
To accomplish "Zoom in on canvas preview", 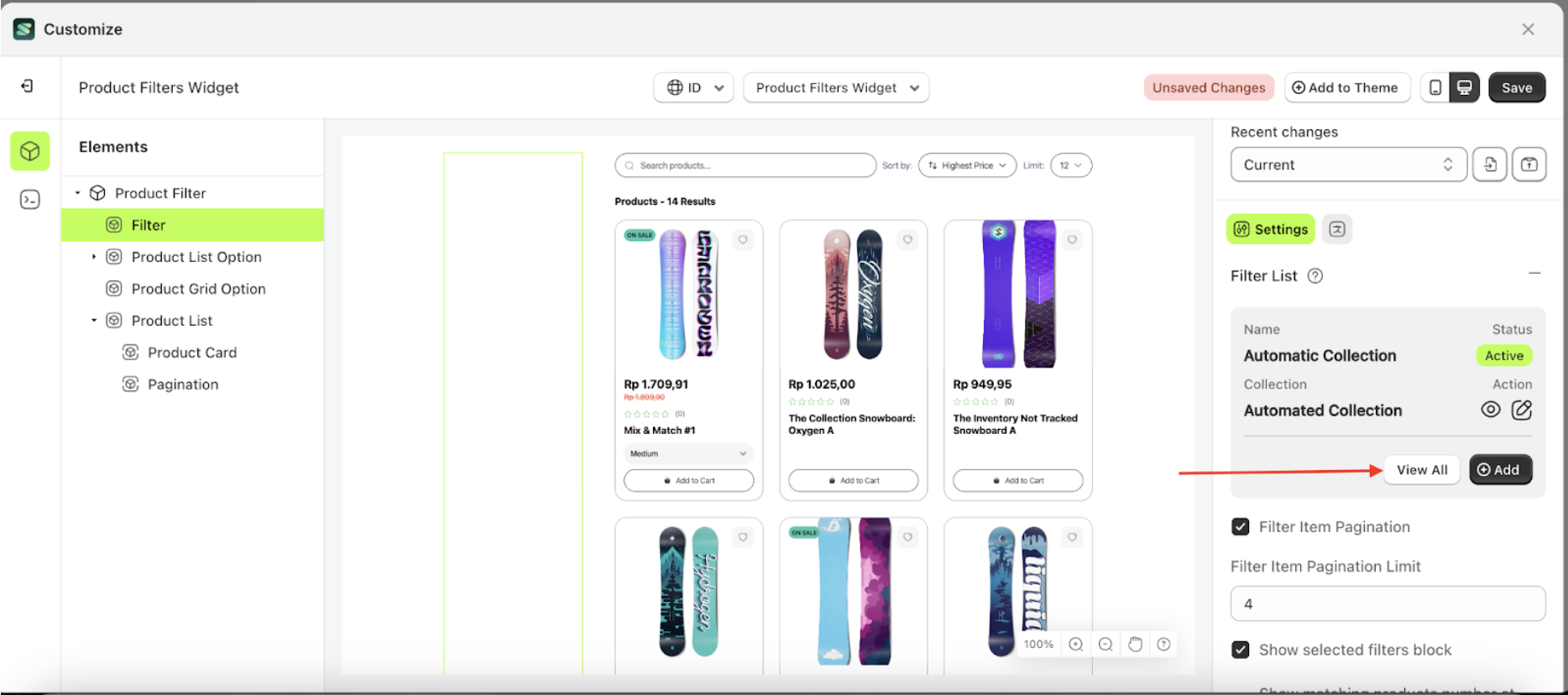I will point(1076,644).
